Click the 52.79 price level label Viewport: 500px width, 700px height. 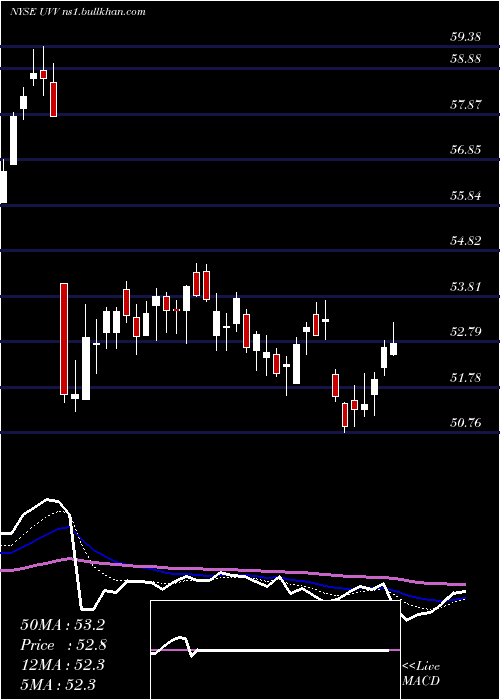(x=465, y=332)
